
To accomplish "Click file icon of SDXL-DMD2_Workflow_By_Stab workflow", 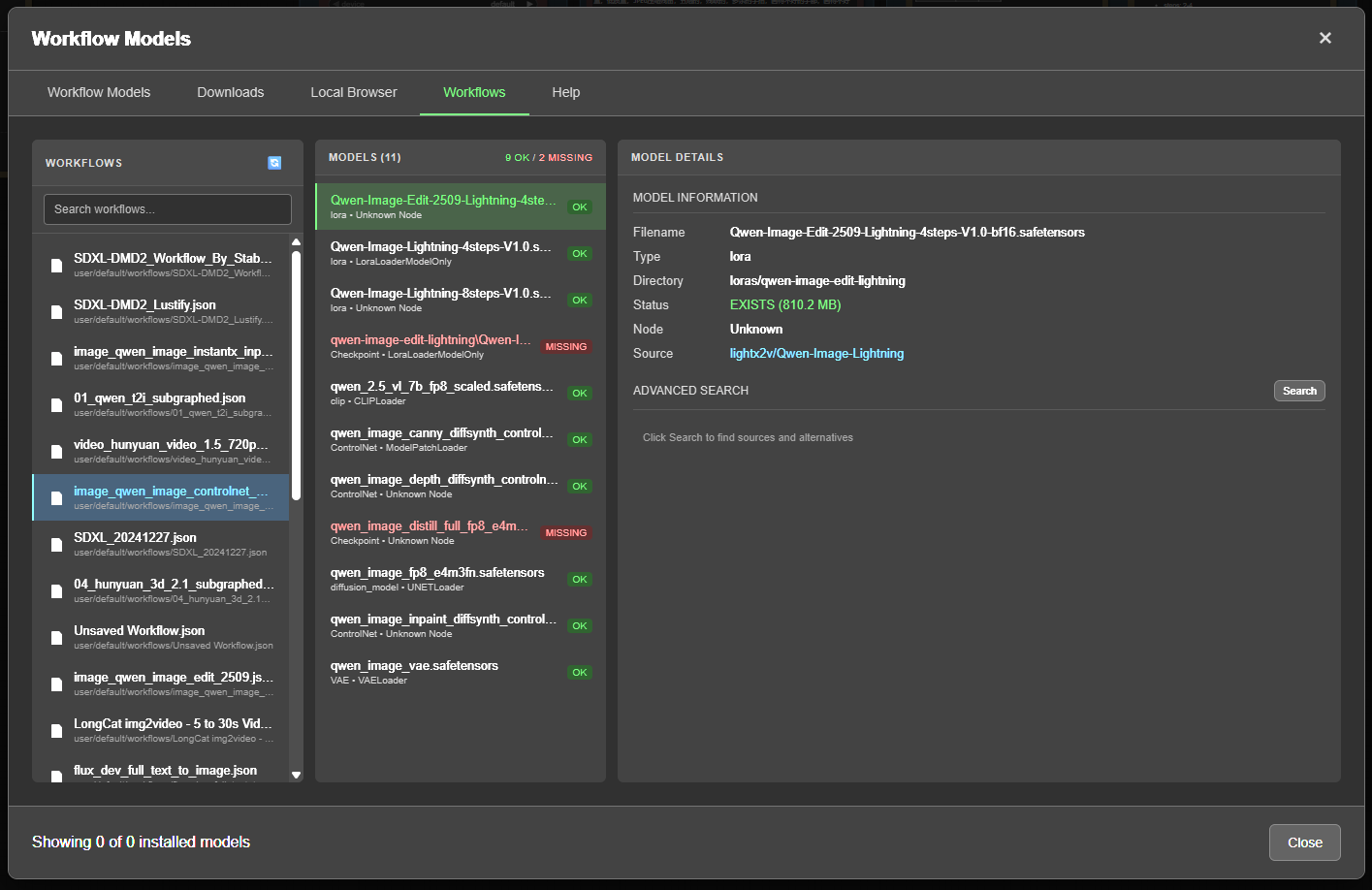I will coord(56,266).
